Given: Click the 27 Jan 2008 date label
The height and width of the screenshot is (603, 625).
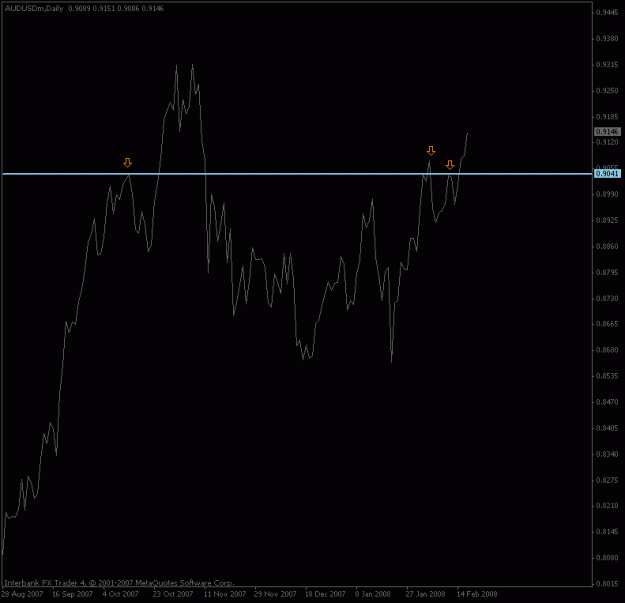Looking at the screenshot, I should pos(425,594).
